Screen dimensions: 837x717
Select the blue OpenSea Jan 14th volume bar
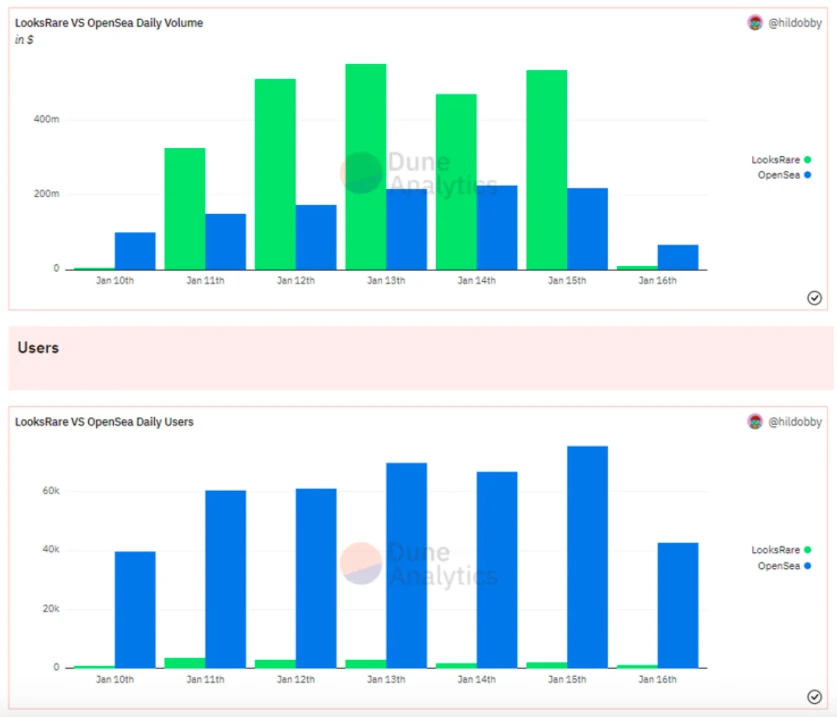pos(497,227)
